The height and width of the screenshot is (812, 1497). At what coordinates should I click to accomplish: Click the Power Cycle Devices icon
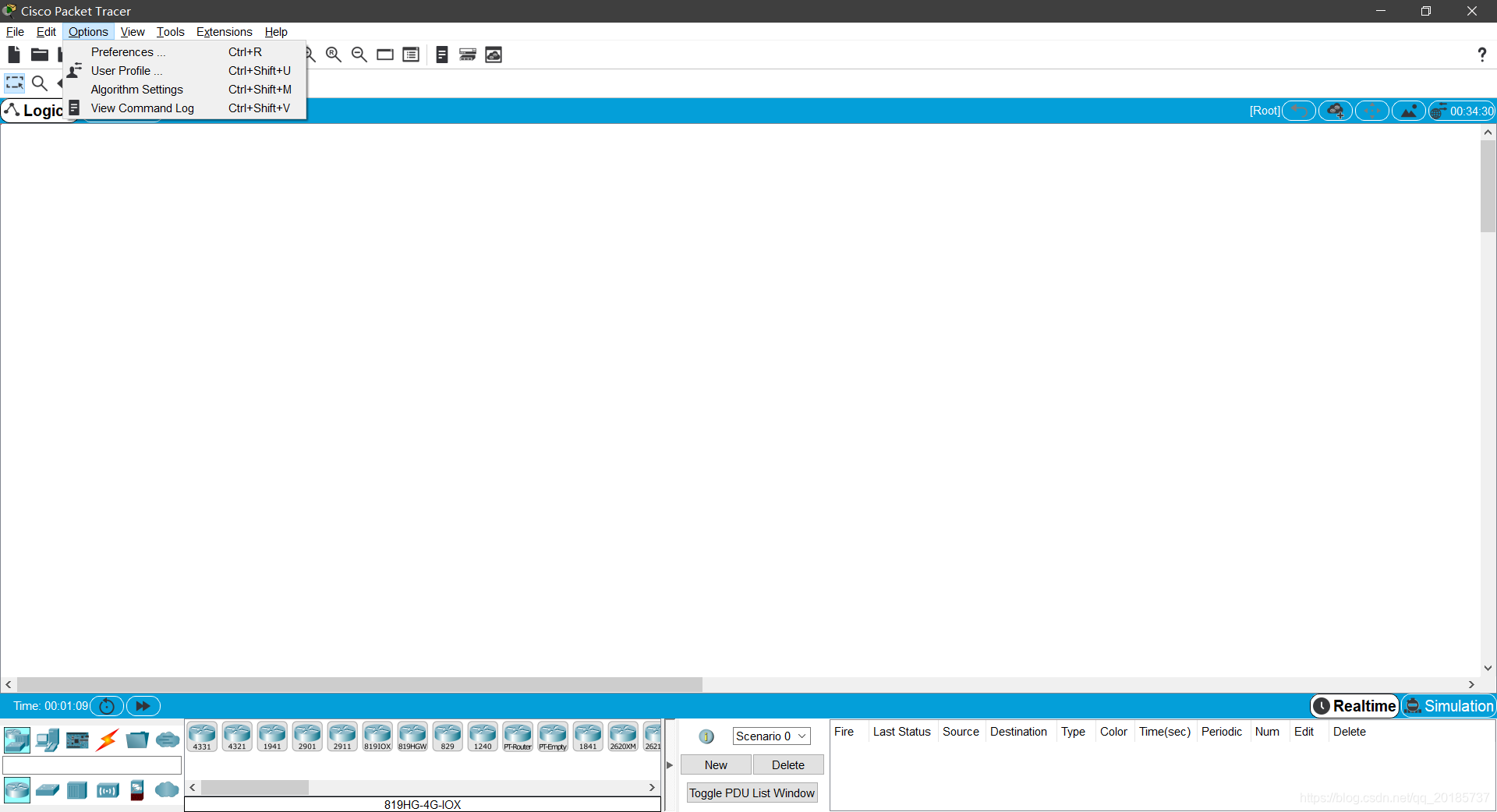107,706
